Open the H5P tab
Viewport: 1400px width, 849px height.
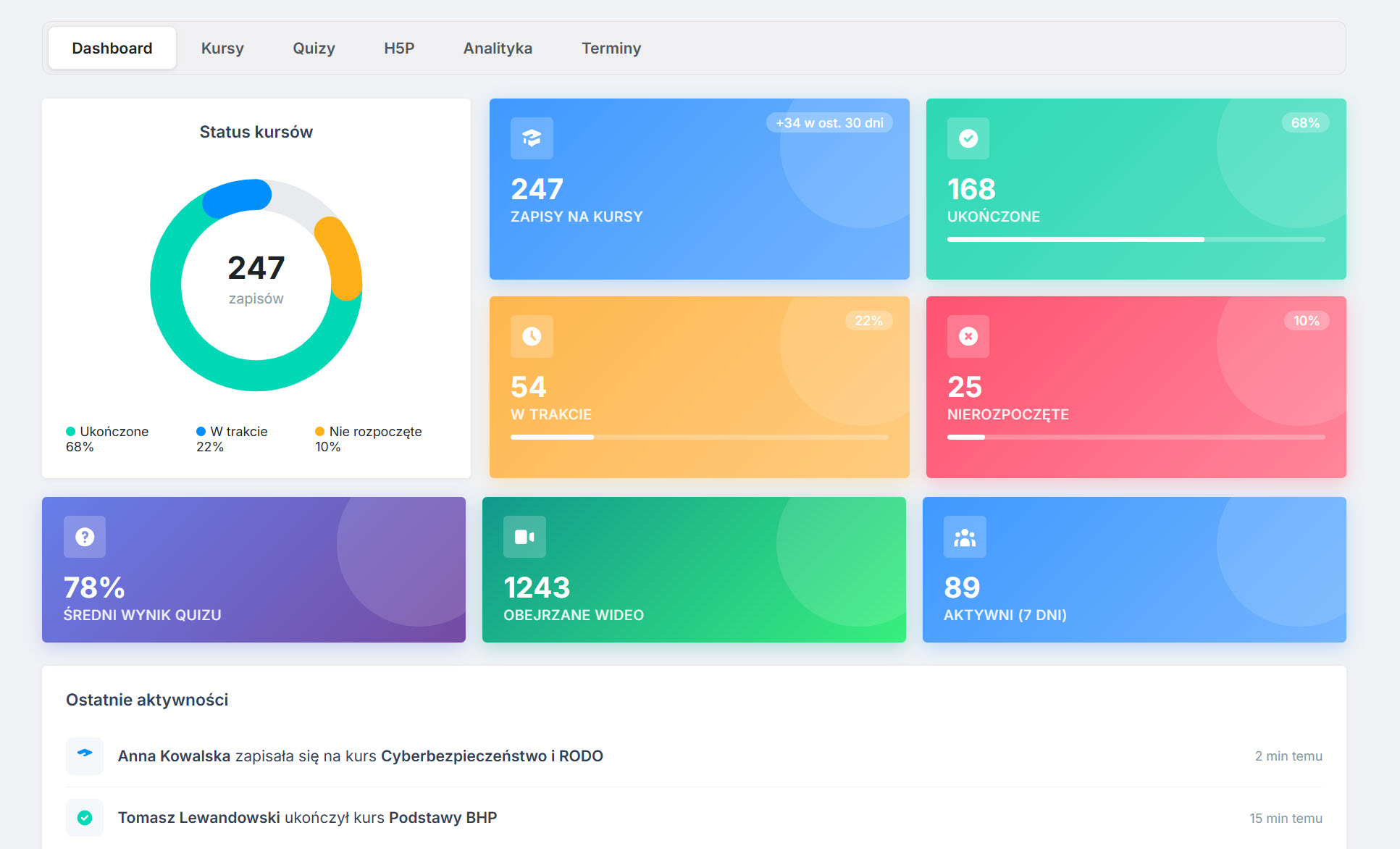click(399, 49)
